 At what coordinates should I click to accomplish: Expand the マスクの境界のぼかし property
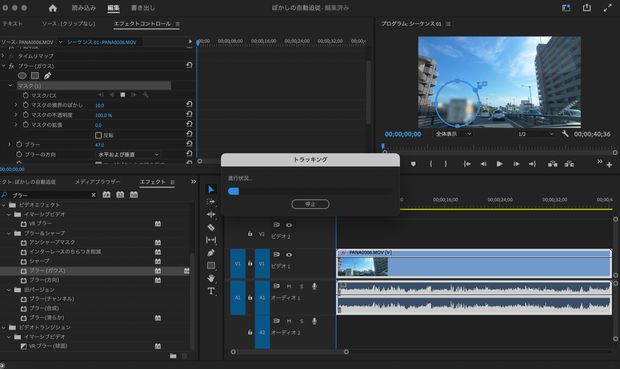(x=16, y=105)
